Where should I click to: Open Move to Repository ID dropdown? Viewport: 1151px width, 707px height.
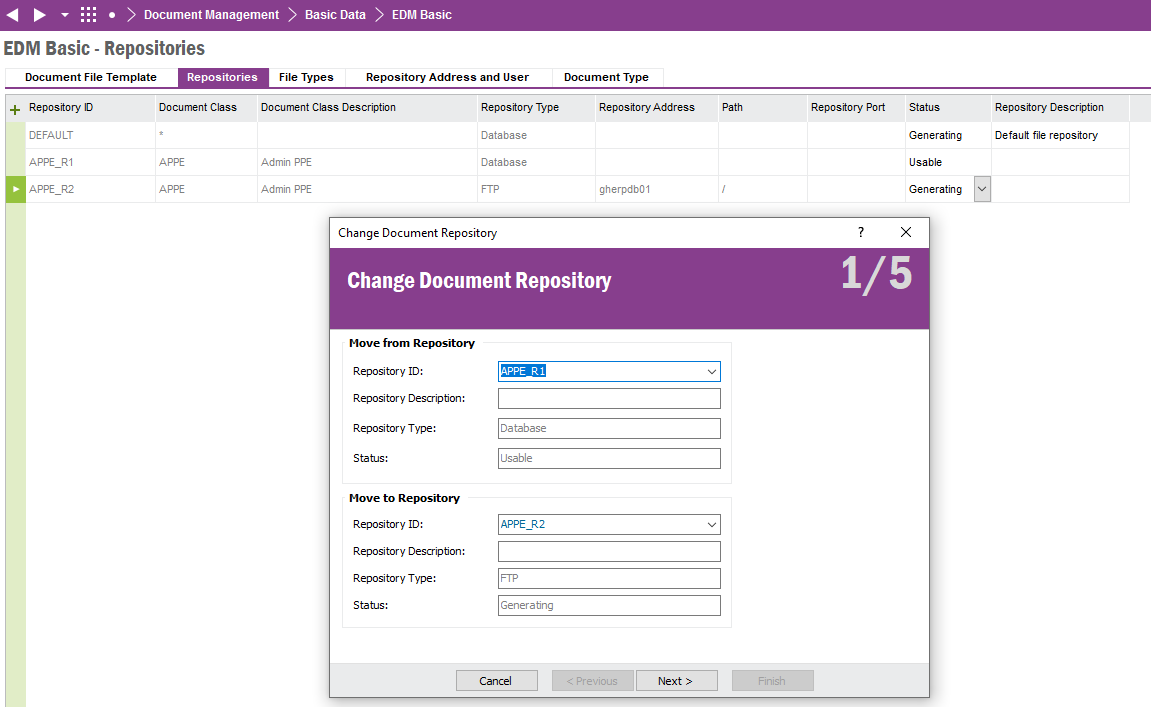point(711,524)
